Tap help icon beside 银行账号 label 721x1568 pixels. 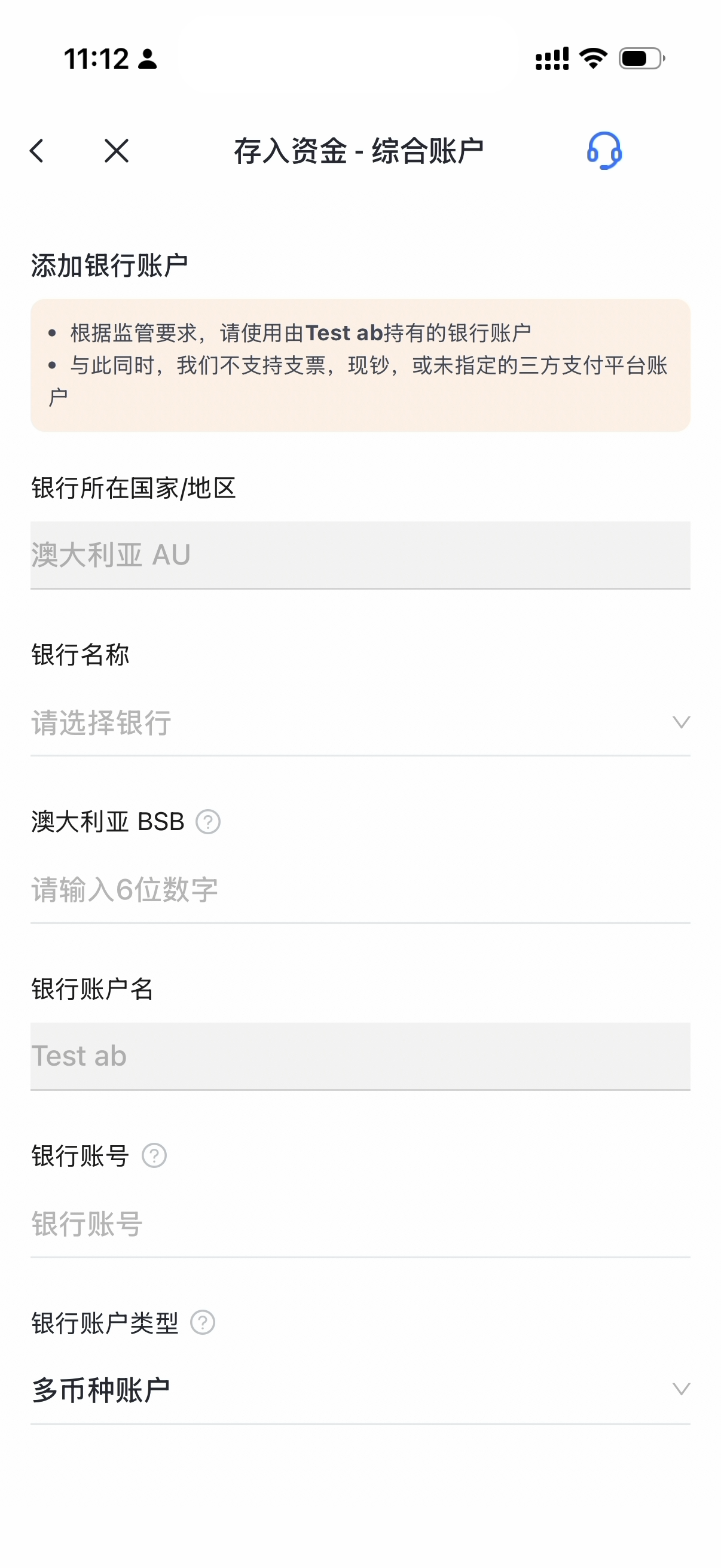[154, 1155]
